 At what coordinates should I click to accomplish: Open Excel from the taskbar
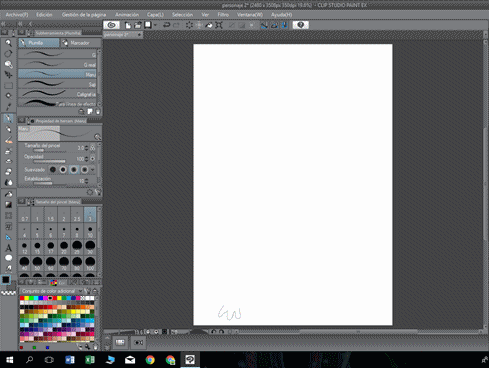90,360
